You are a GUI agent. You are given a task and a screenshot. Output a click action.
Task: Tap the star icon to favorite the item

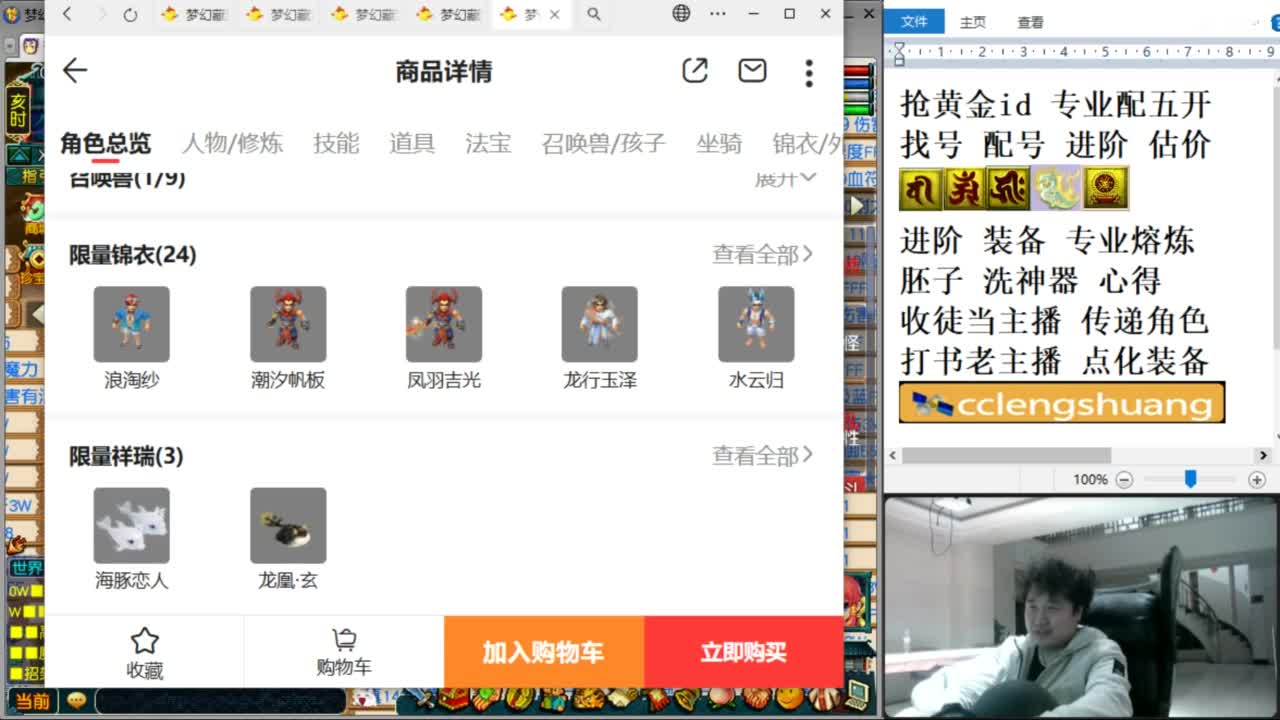(145, 641)
